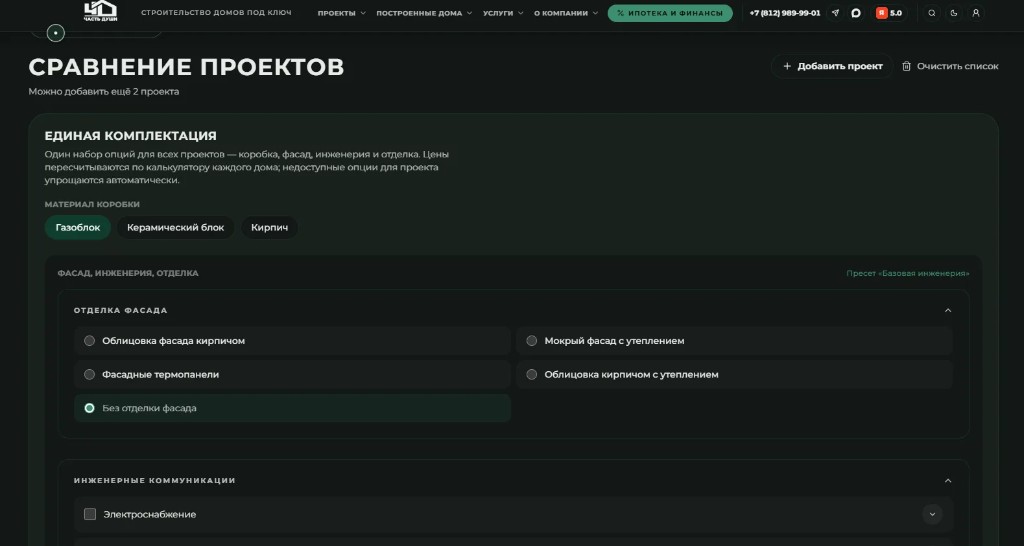Select radio «Фасадные термопанели»
Viewport: 1024px width, 546px height.
[x=89, y=375]
